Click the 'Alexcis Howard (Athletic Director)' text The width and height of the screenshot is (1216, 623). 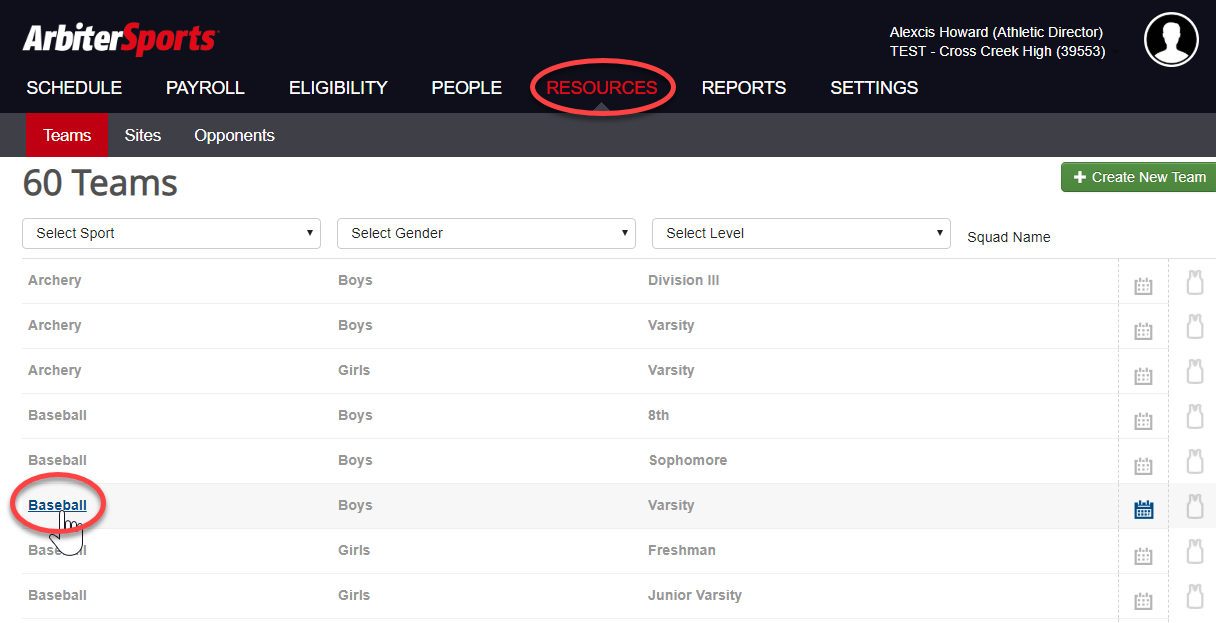996,32
